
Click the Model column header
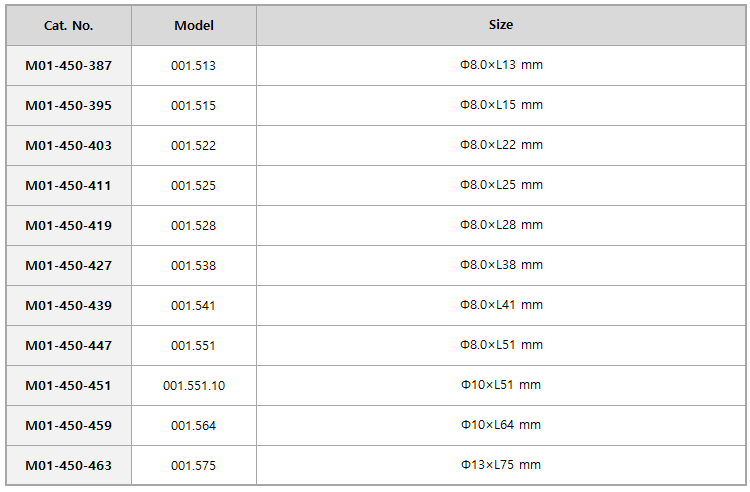click(x=194, y=25)
